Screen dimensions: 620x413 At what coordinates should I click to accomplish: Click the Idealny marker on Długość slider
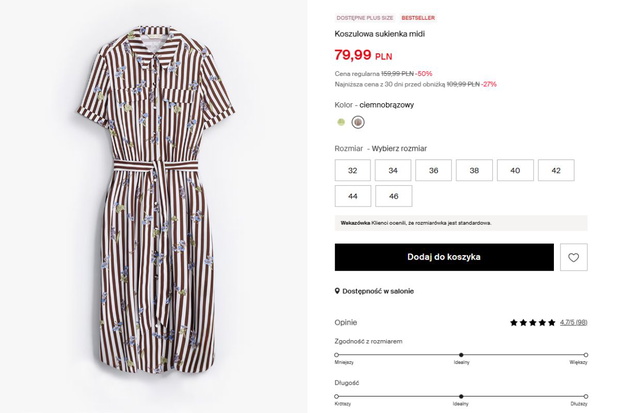point(461,396)
